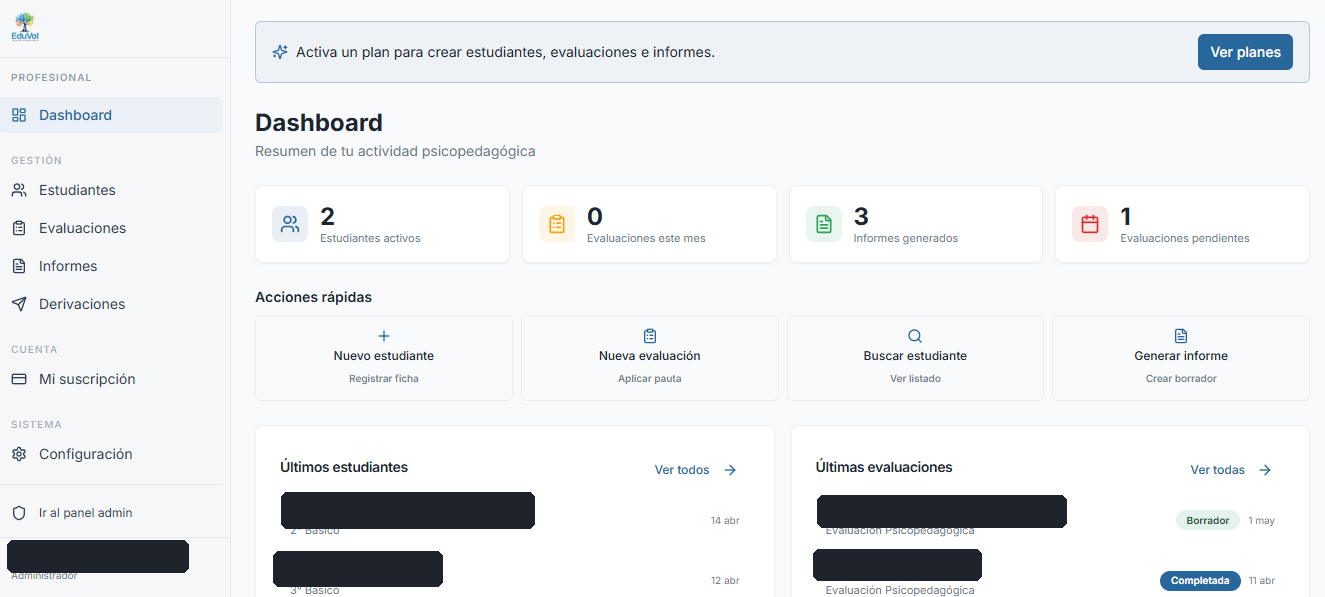Click the Informes document icon in sidebar

click(x=19, y=266)
